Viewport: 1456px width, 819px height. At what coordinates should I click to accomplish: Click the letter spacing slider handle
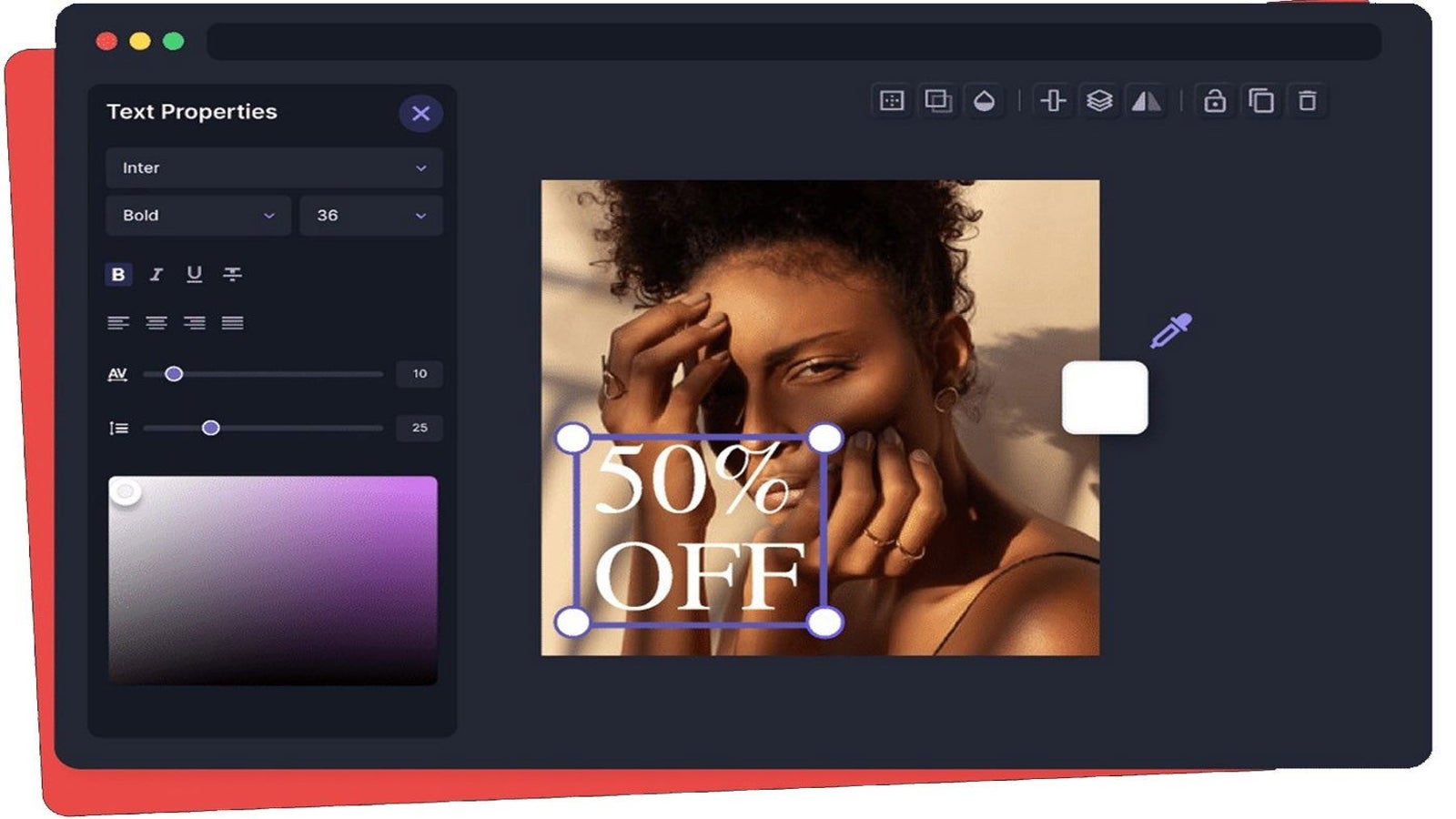tap(174, 374)
